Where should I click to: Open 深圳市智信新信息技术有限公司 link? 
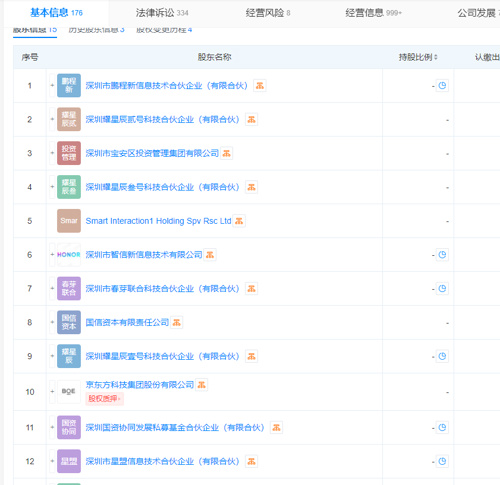click(x=144, y=255)
